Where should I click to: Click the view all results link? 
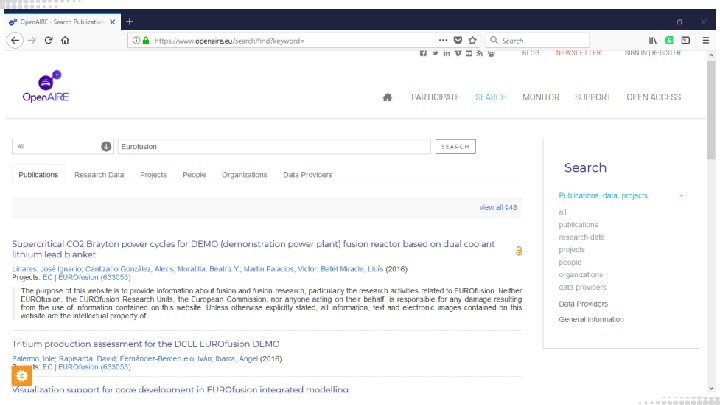[x=498, y=208]
